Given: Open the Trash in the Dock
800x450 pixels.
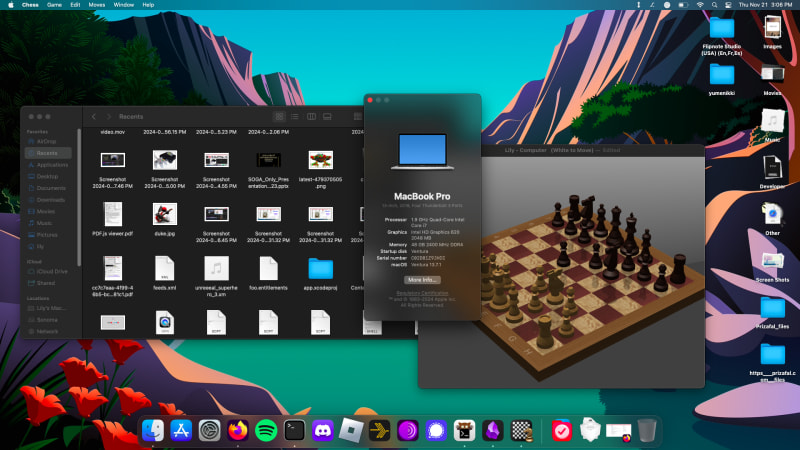Looking at the screenshot, I should click(647, 430).
